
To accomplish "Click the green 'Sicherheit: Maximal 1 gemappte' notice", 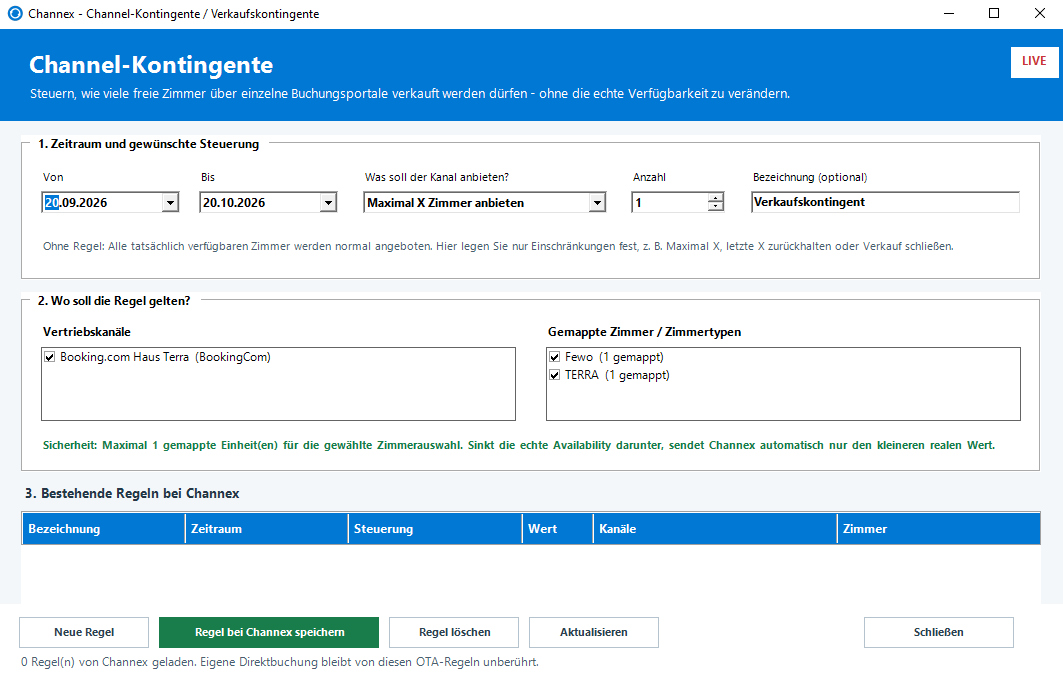I will [519, 445].
